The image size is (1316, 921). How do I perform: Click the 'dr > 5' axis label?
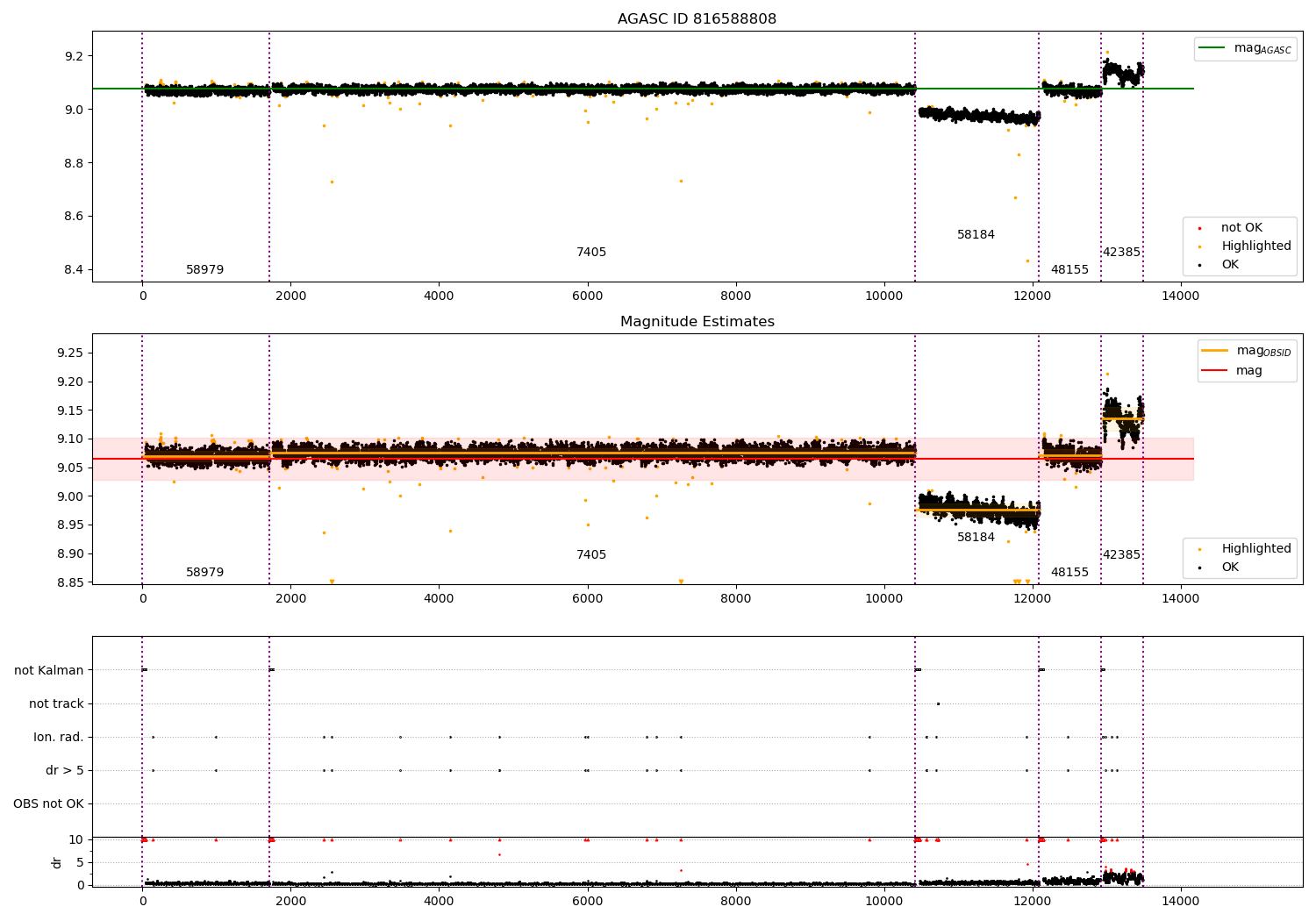coord(65,771)
